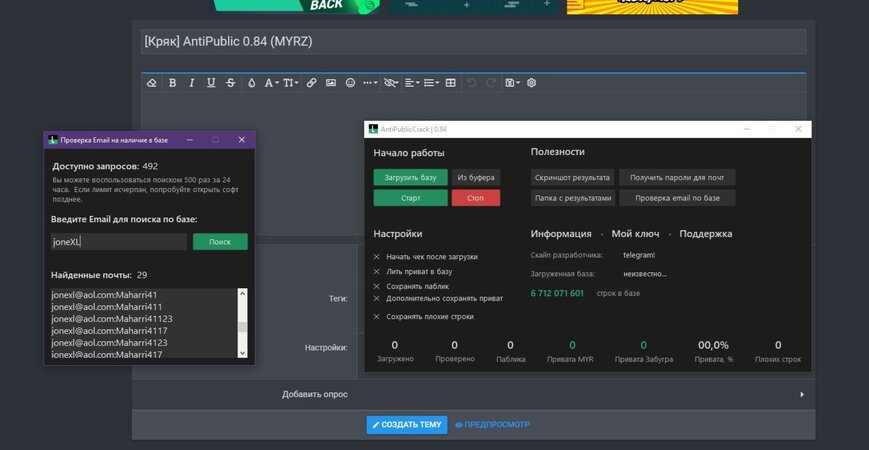Toggle underline formatting in editor toolbar
Image resolution: width=869 pixels, height=450 pixels.
[x=211, y=83]
